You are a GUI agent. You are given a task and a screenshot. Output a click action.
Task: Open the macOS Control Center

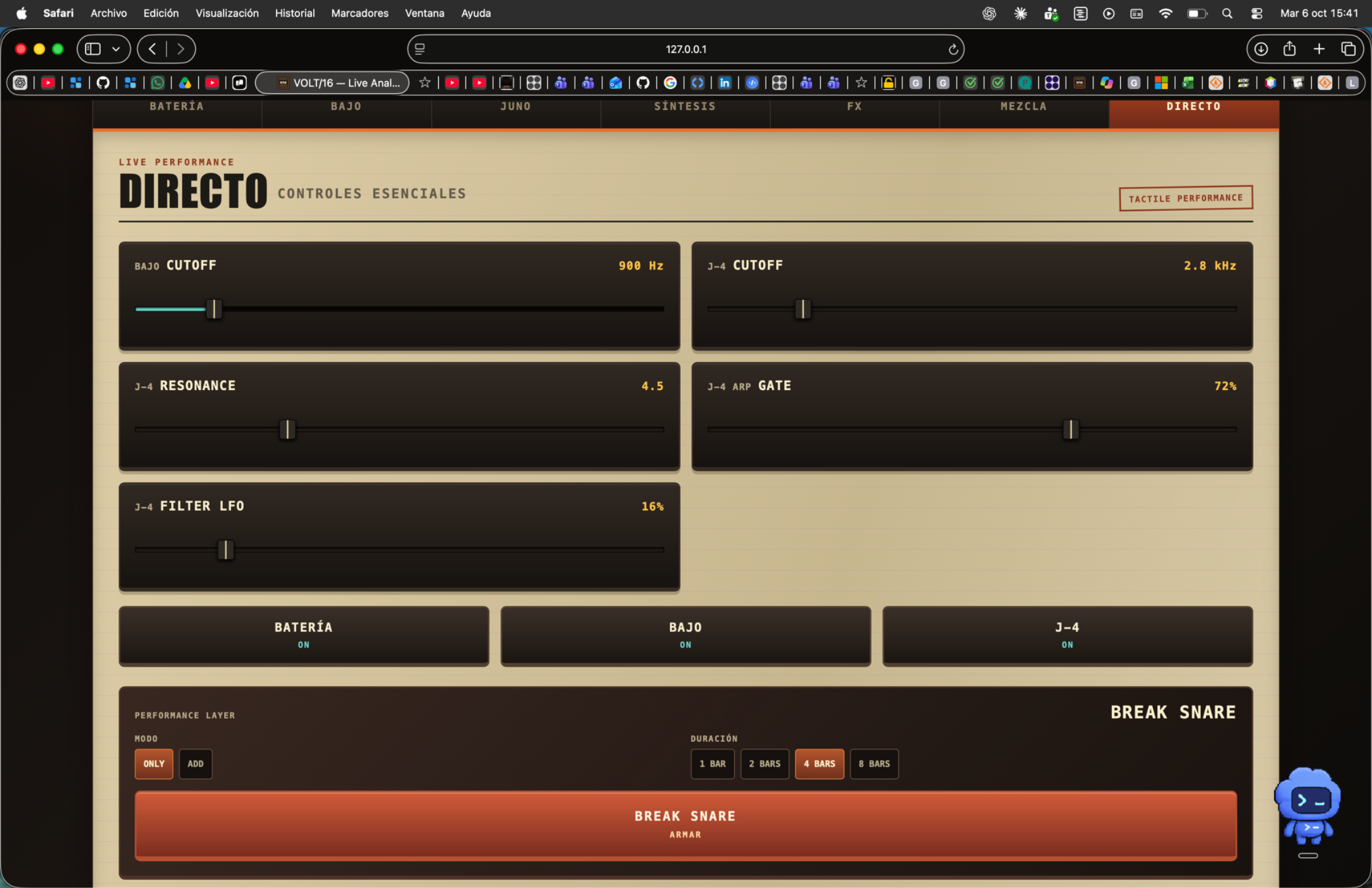[1256, 13]
